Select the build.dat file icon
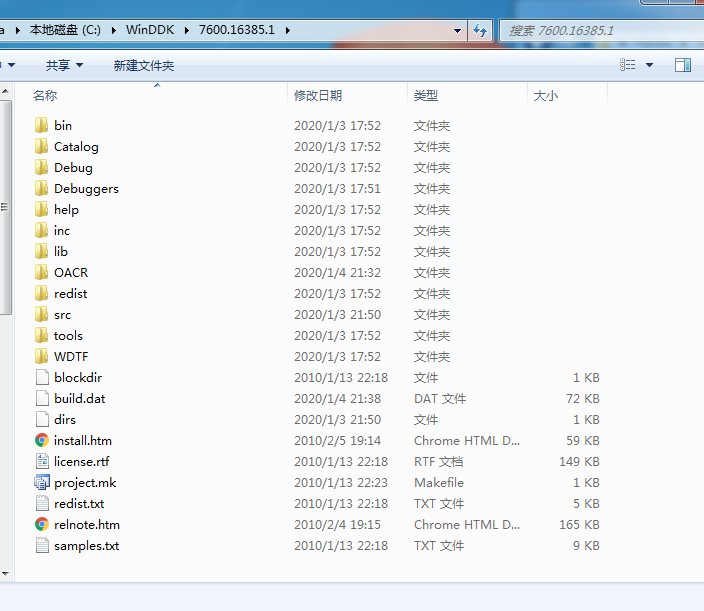Screen dimensions: 704x611 (42, 399)
